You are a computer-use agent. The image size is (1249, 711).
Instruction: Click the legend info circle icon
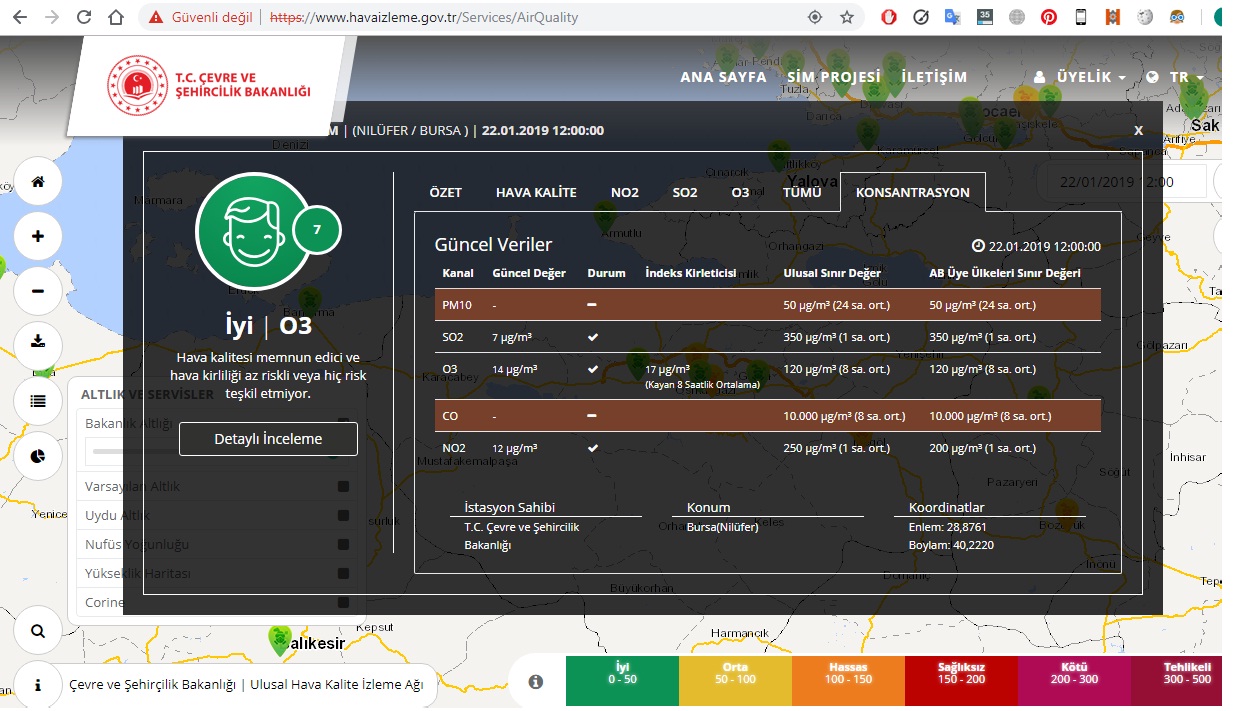click(x=536, y=682)
